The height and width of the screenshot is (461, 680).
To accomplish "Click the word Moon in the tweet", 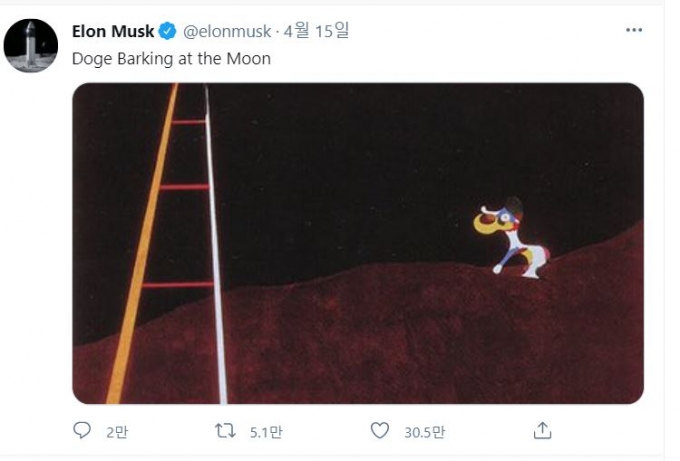I will pos(251,58).
